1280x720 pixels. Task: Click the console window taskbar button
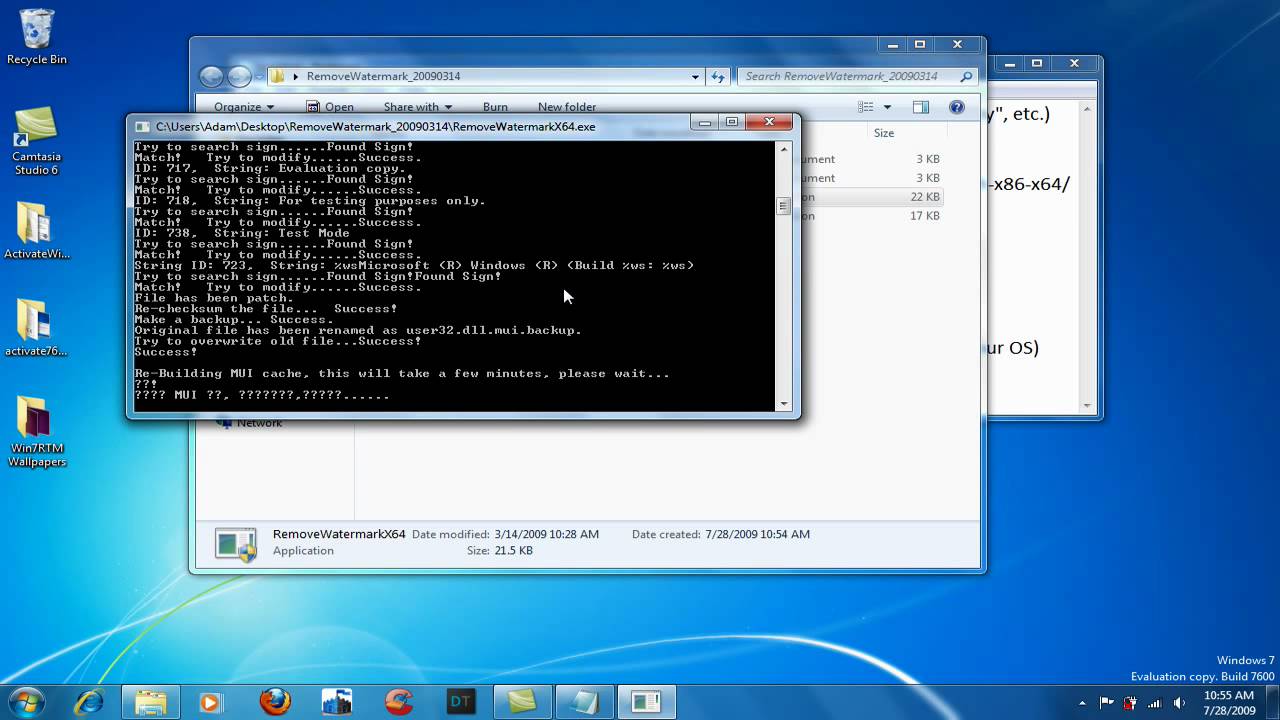click(646, 702)
